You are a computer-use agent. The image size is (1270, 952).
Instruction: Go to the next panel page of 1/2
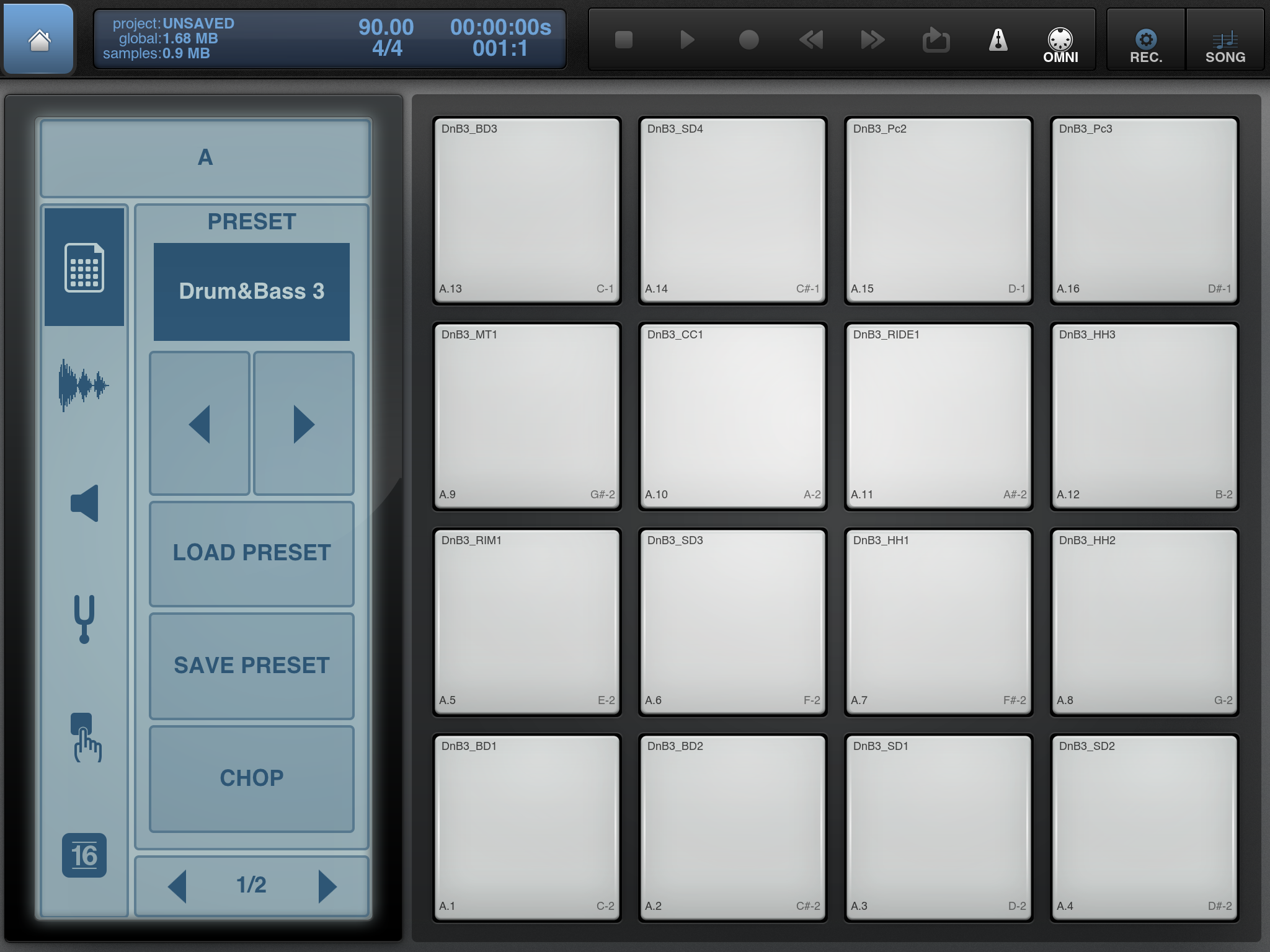(327, 886)
